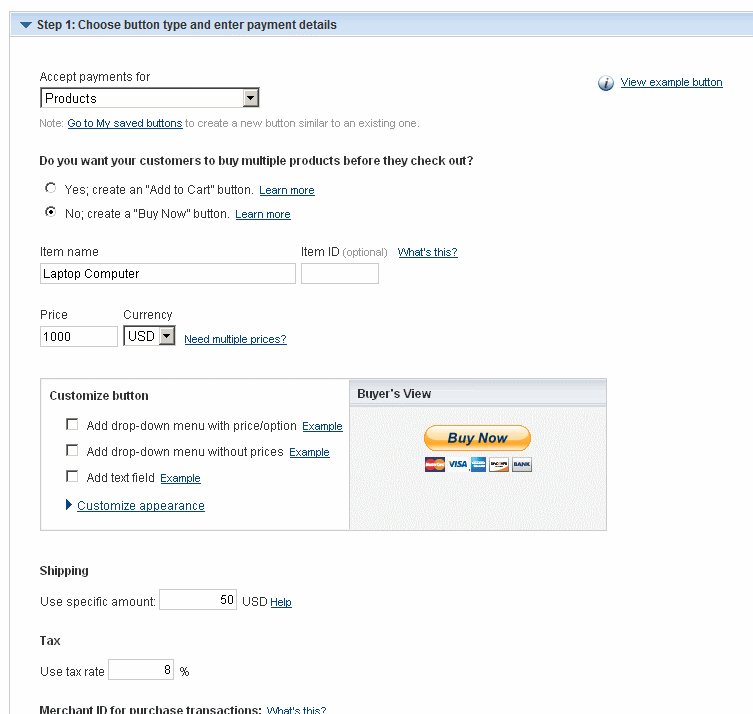Viewport: 753px width, 714px height.
Task: Select the "Buy Now" radio option
Action: point(50,212)
